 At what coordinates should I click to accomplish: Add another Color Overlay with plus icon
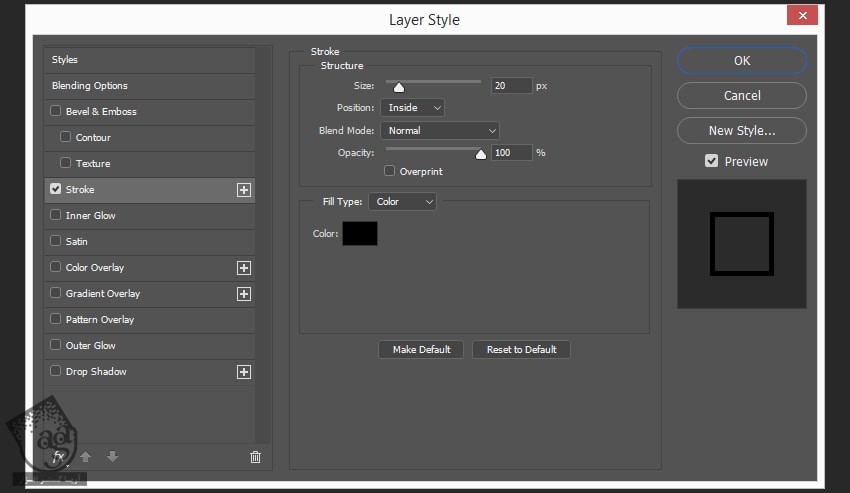coord(243,268)
